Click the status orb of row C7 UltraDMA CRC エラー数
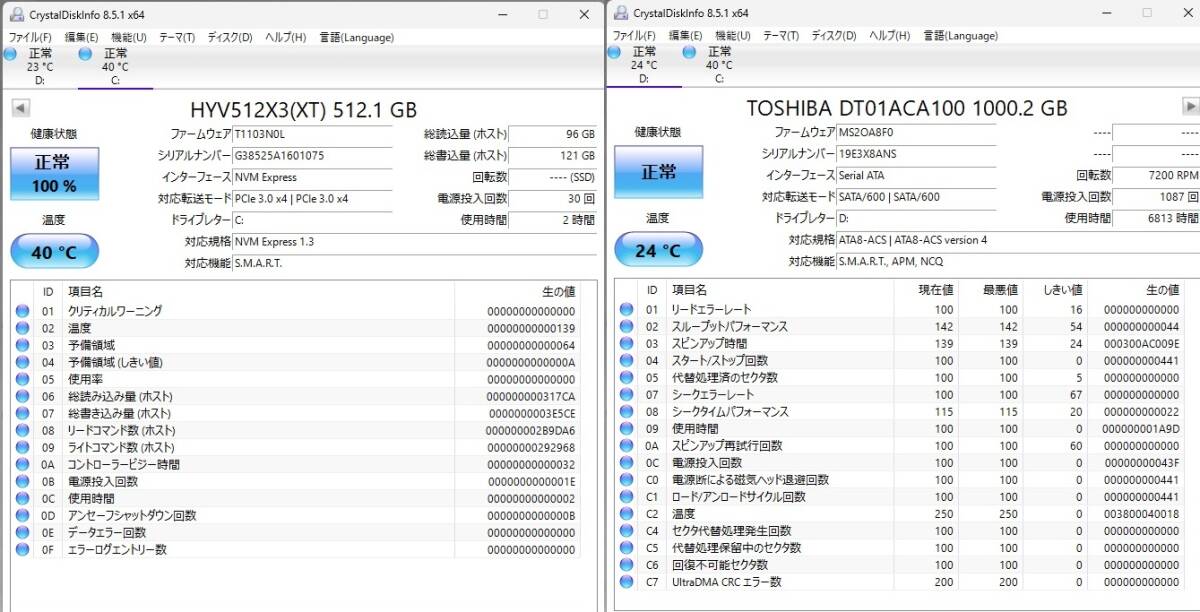This screenshot has height=612, width=1200. (626, 581)
